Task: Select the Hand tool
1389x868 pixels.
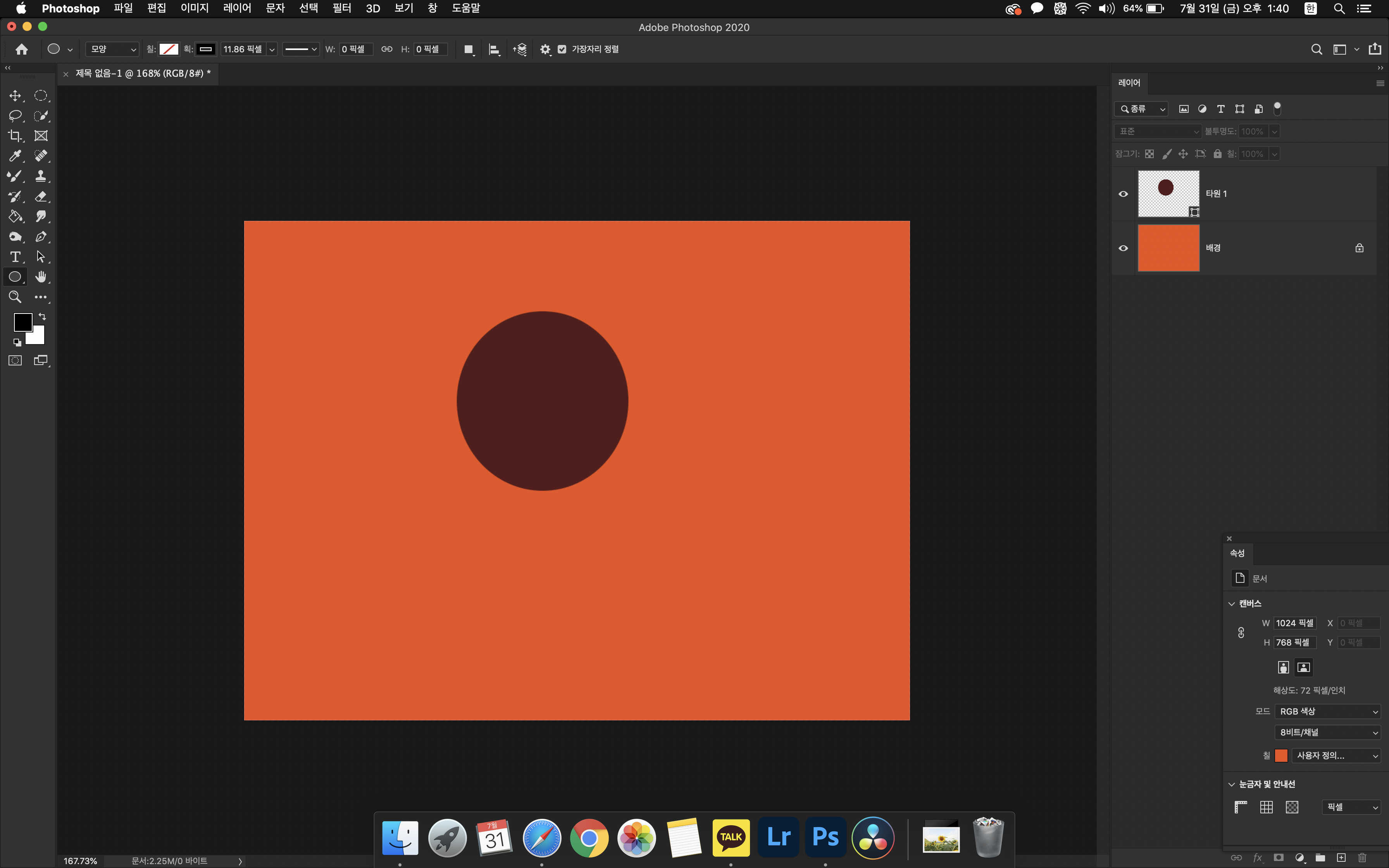Action: click(41, 277)
